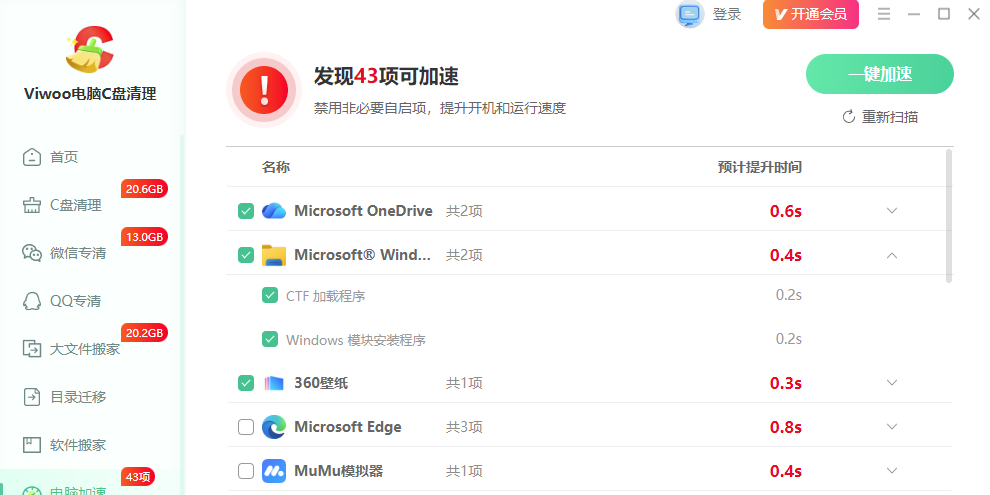Click the 0.4s value for MuMu模拟器
Viewport: 990px width, 495px height.
click(785, 472)
